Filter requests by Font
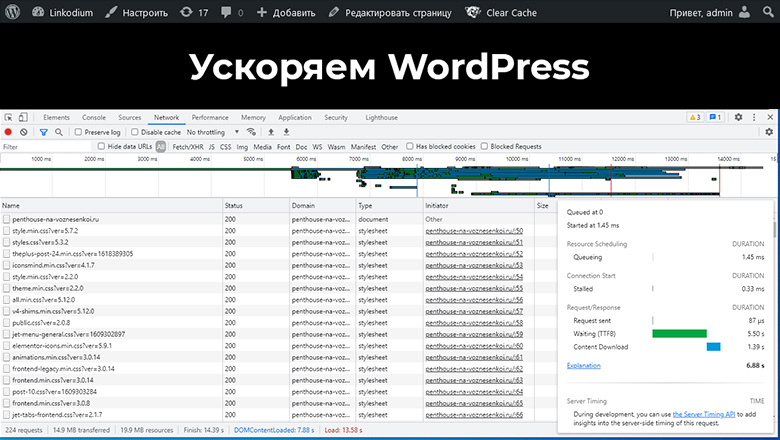The width and height of the screenshot is (780, 440). 284,147
